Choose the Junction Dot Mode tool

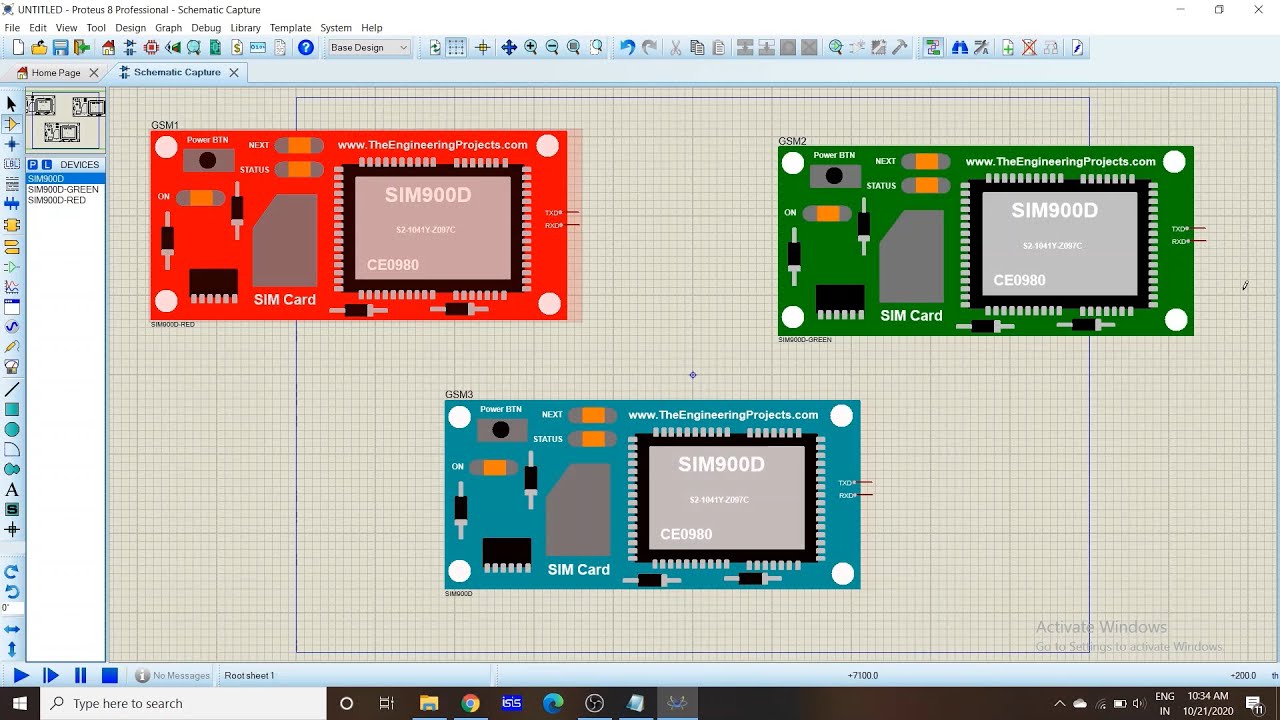pos(12,144)
